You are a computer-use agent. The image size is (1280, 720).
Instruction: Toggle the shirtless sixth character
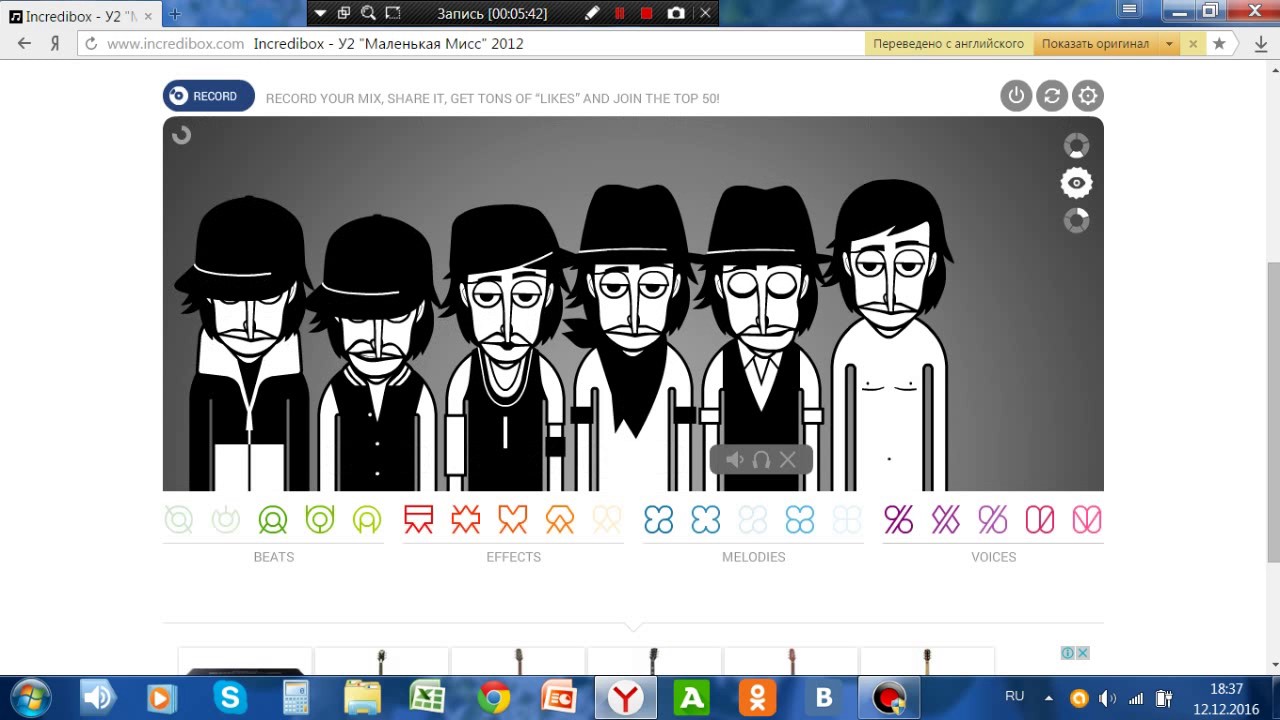890,335
